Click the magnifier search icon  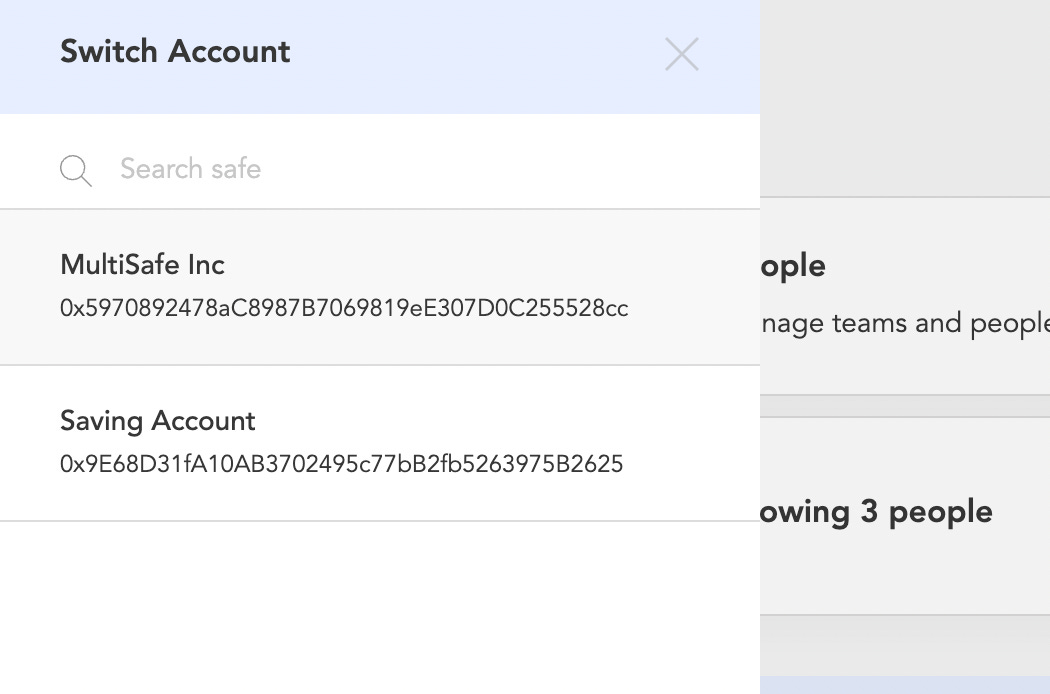76,170
